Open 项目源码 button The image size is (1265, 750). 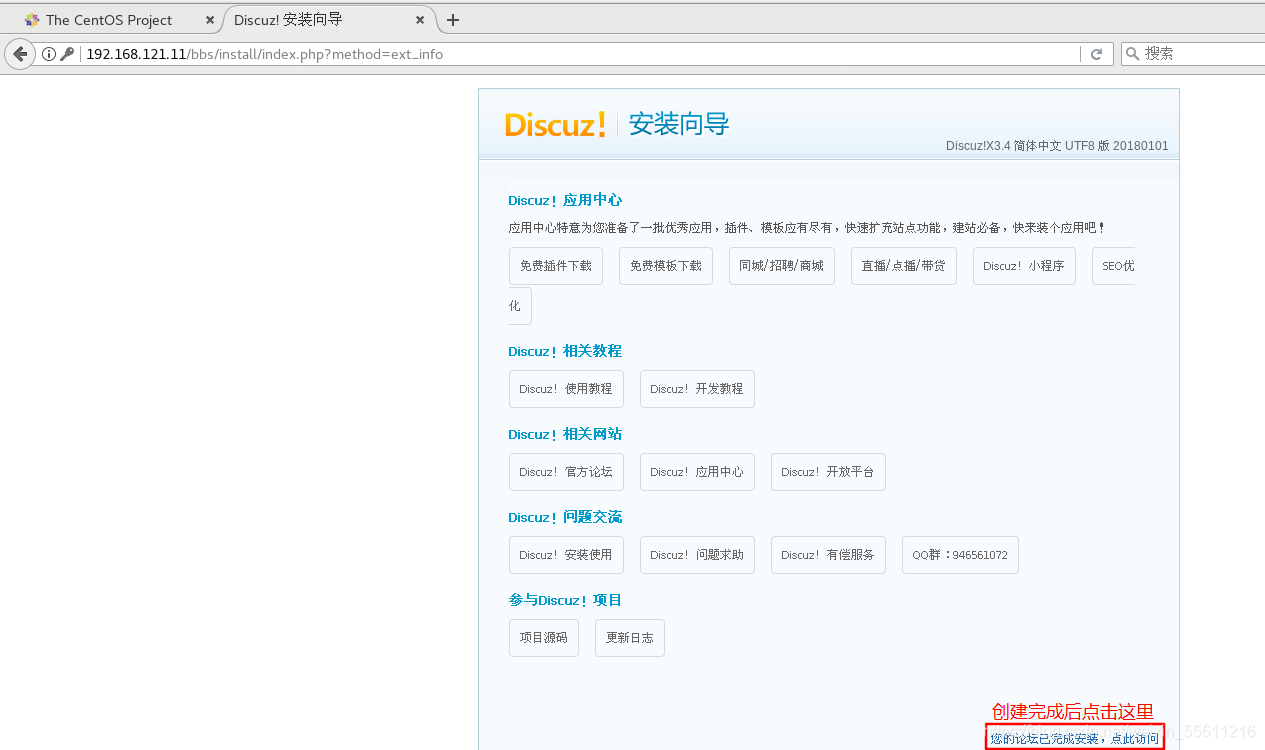[544, 638]
